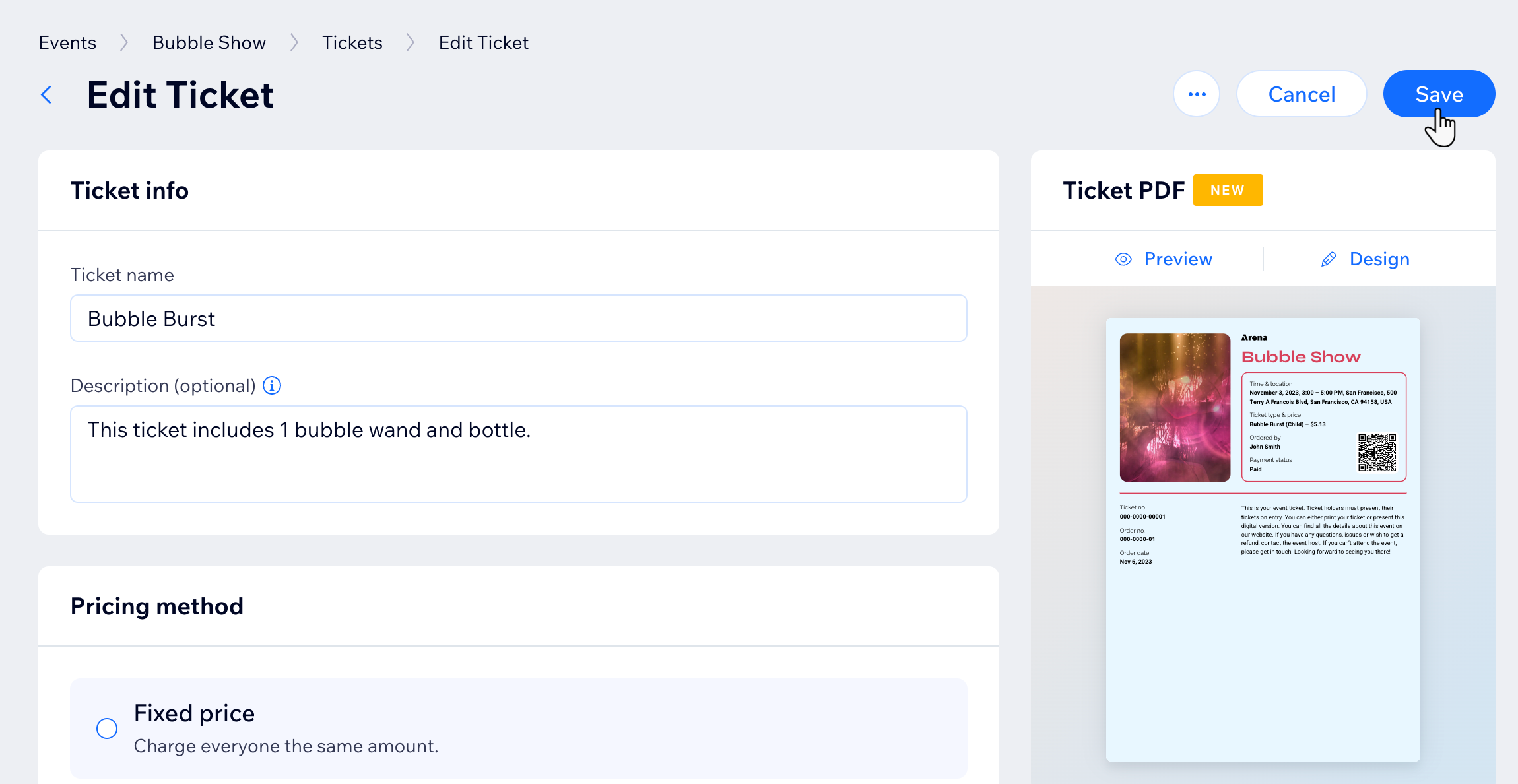The image size is (1518, 784).
Task: Open the ticket PDF Preview
Action: point(1177,259)
